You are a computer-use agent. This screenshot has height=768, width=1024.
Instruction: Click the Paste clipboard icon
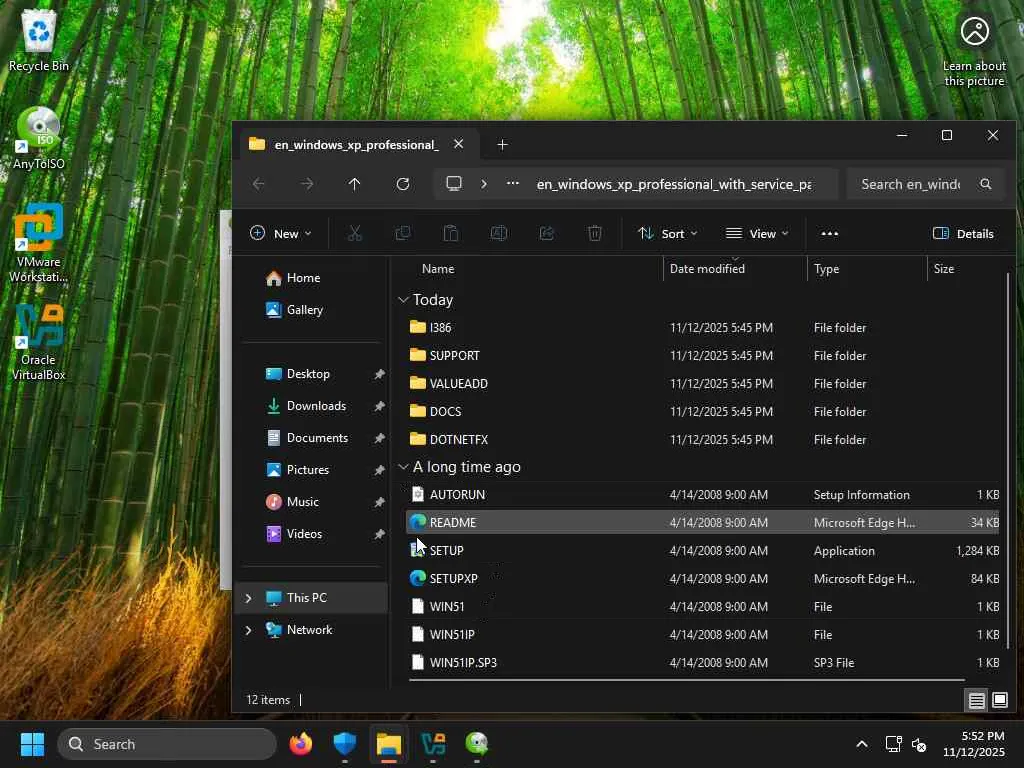click(451, 233)
